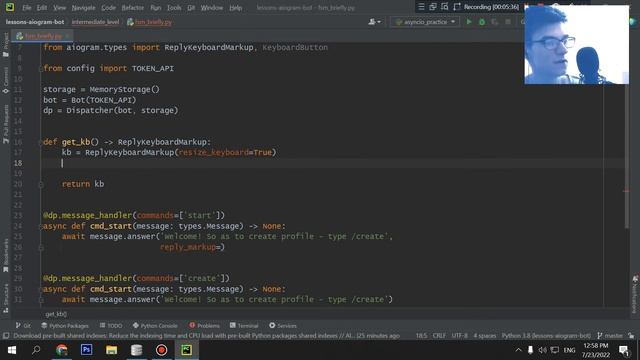
Task: Open Python 3.8 interpreter selector
Action: (x=546, y=336)
